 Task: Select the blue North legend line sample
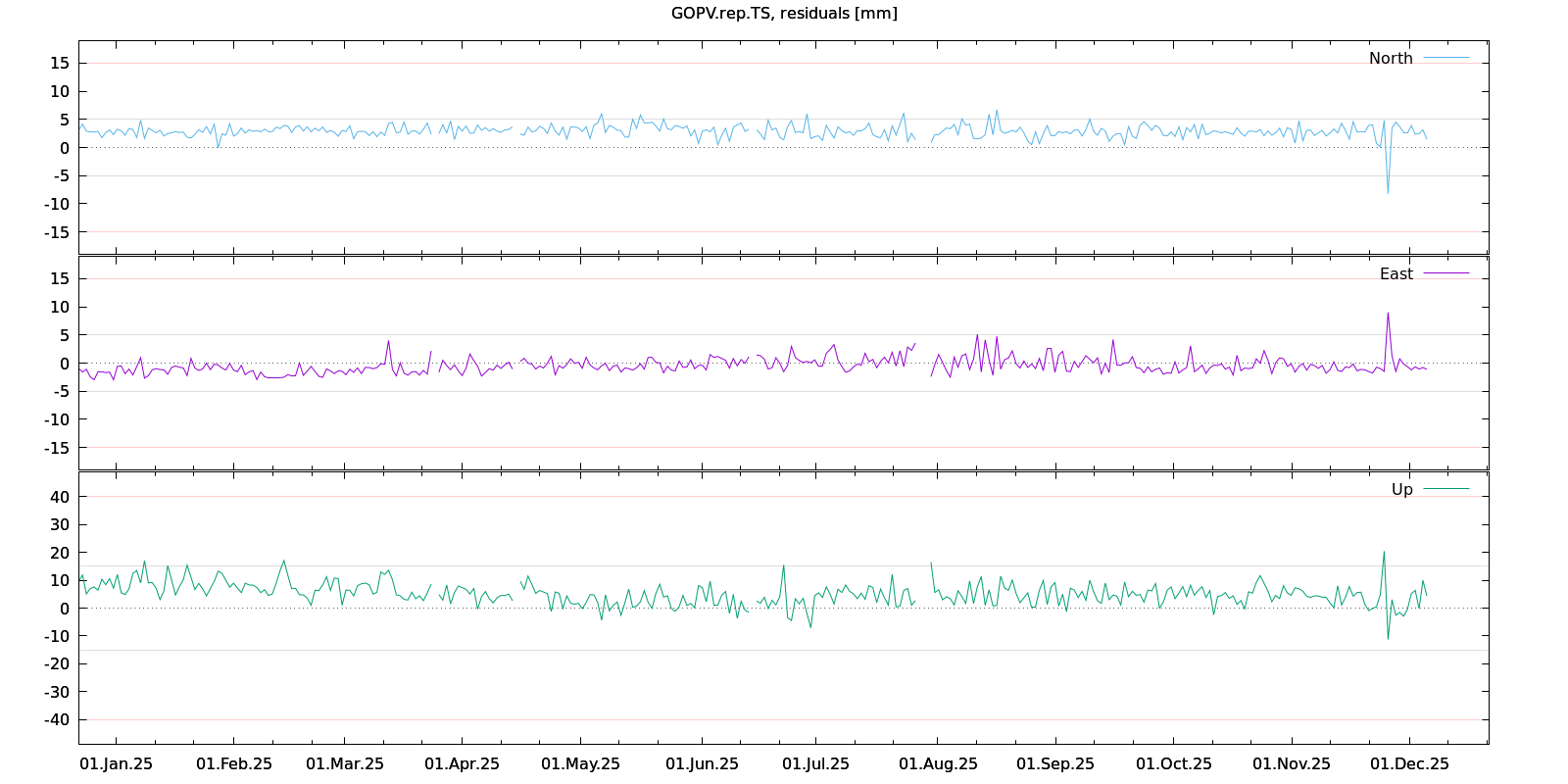click(x=1445, y=59)
